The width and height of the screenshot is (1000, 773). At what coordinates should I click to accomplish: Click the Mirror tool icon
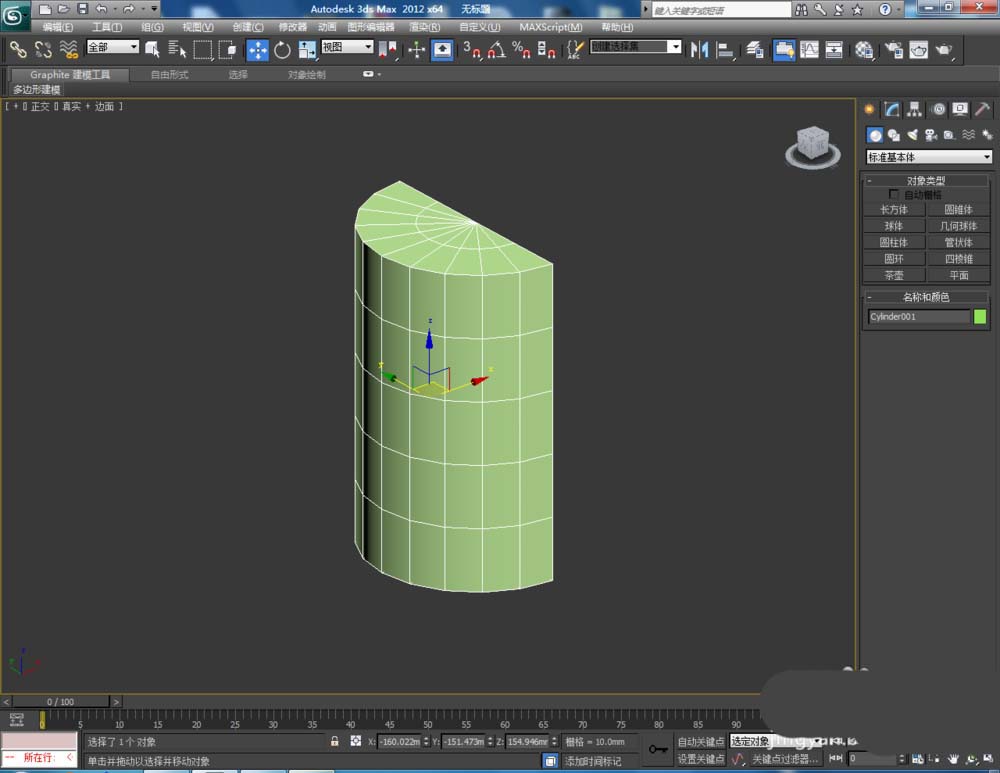700,49
